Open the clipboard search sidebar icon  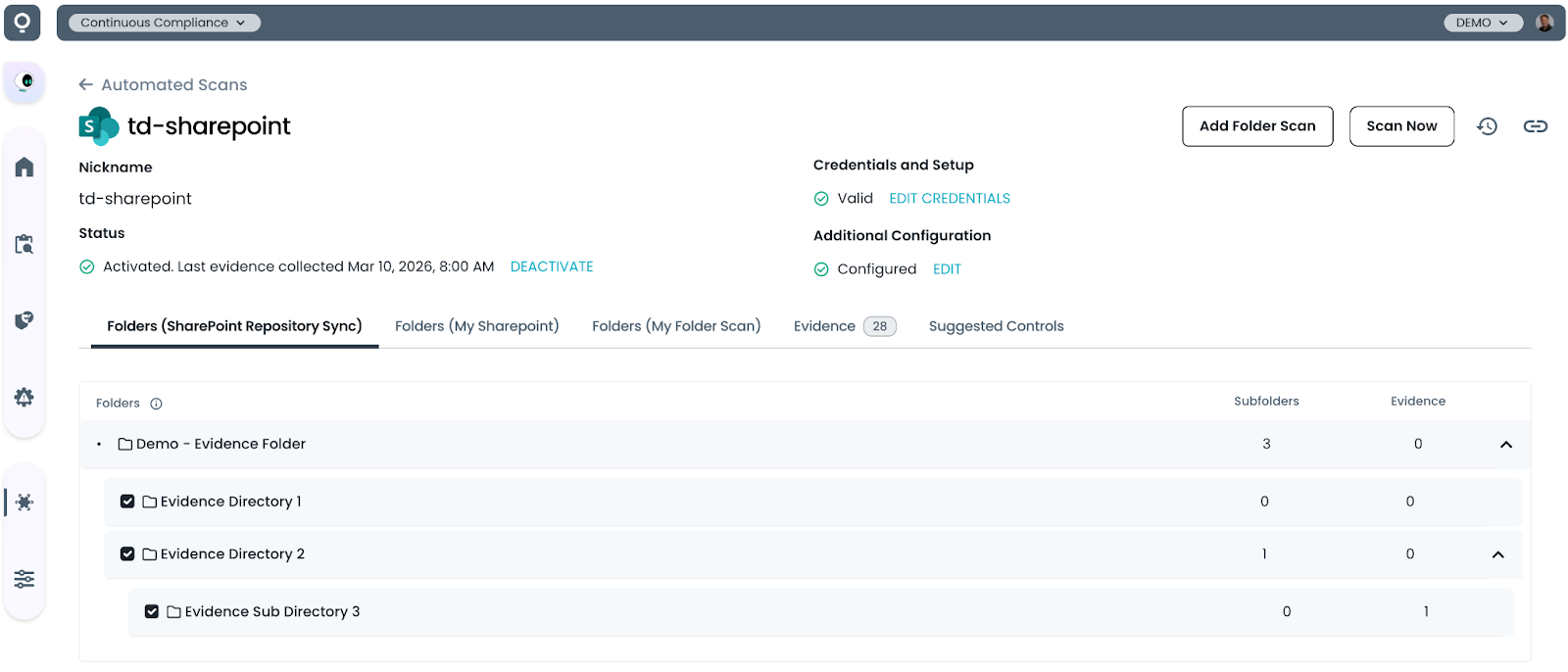[x=24, y=244]
